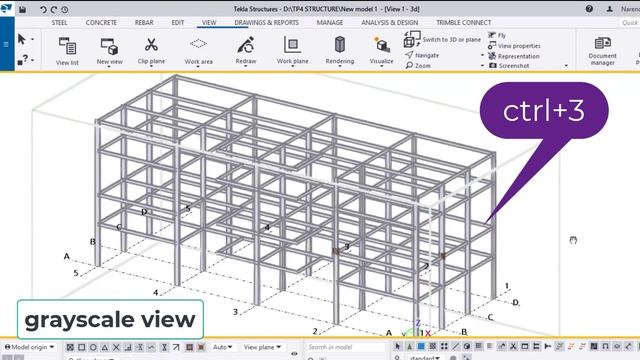Open the STEEL ribbon tab
The image size is (640, 360).
(x=60, y=23)
